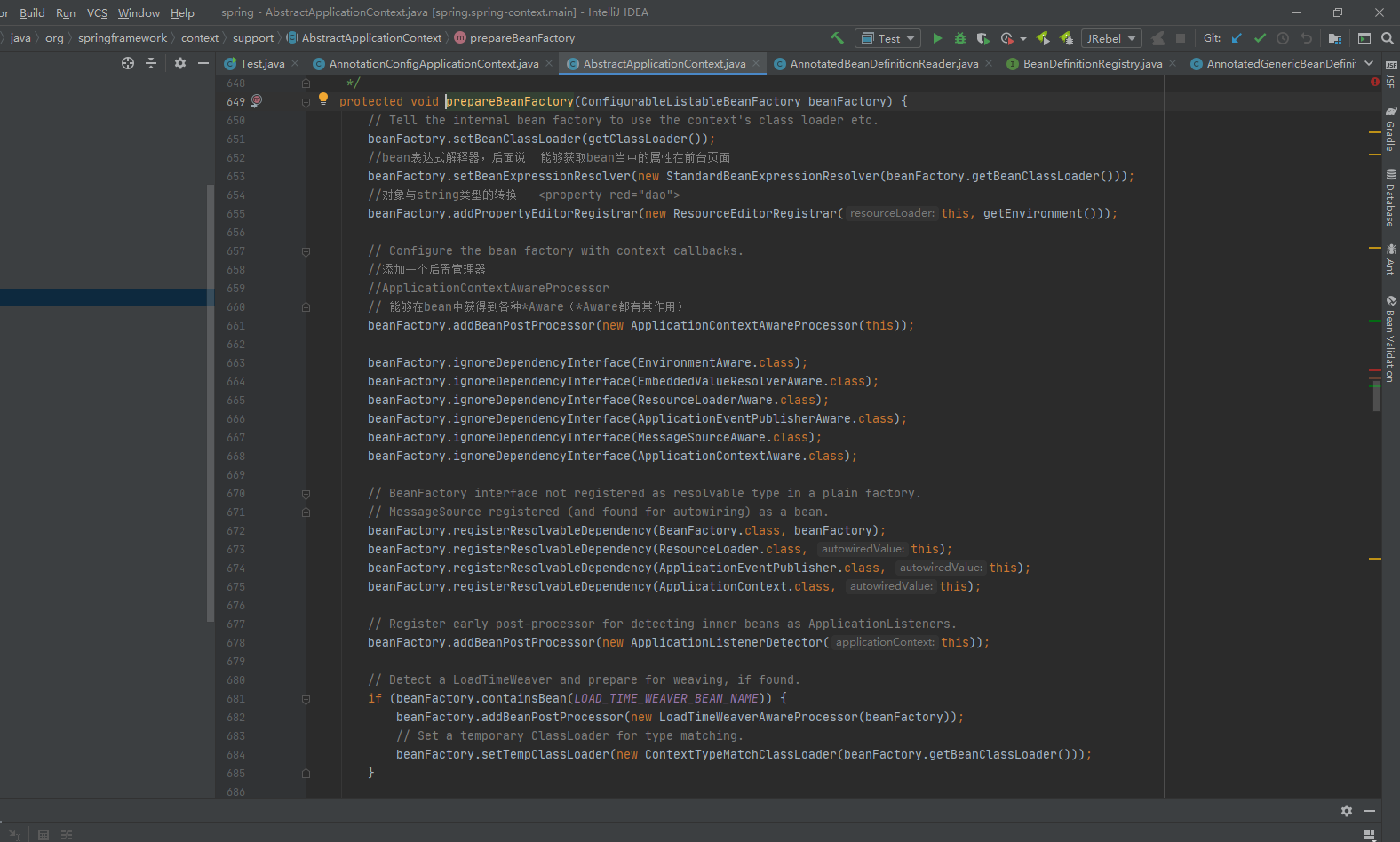The width and height of the screenshot is (1400, 842).
Task: Close the Test.java tab
Action: (x=295, y=63)
